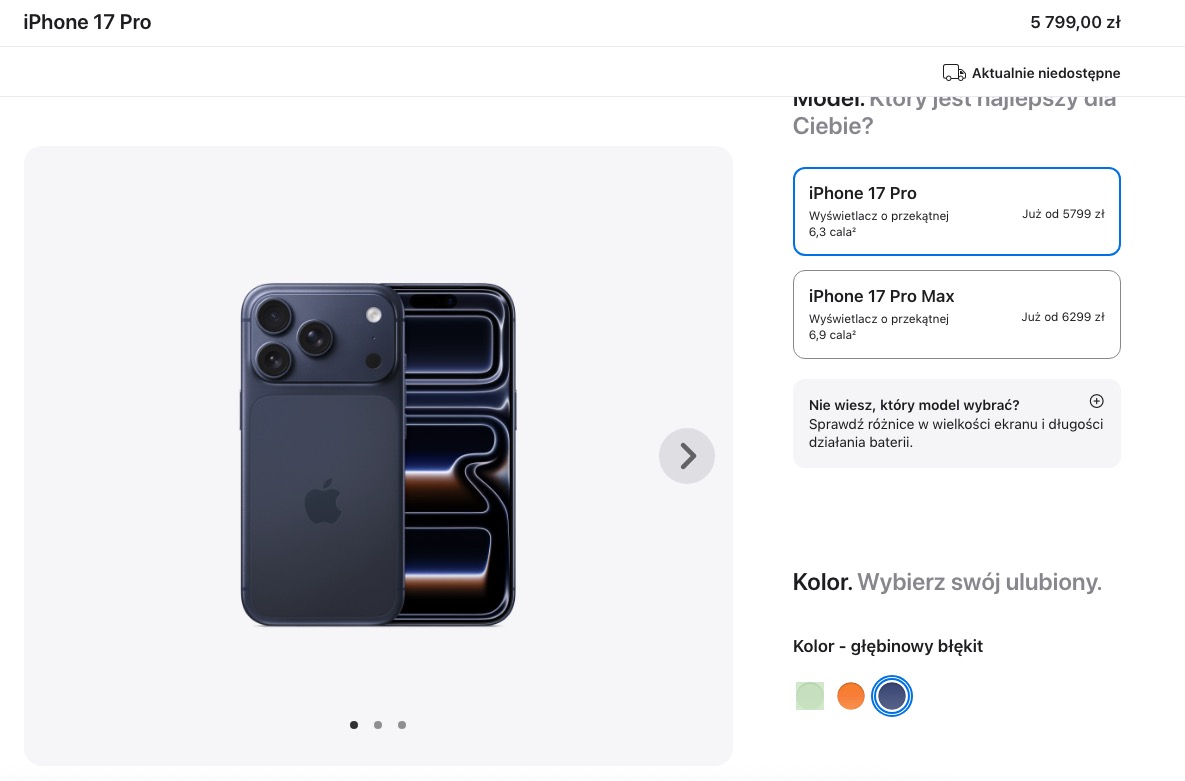Choose the iPhone 17 Pro Max model
The image size is (1185, 781).
coord(956,314)
